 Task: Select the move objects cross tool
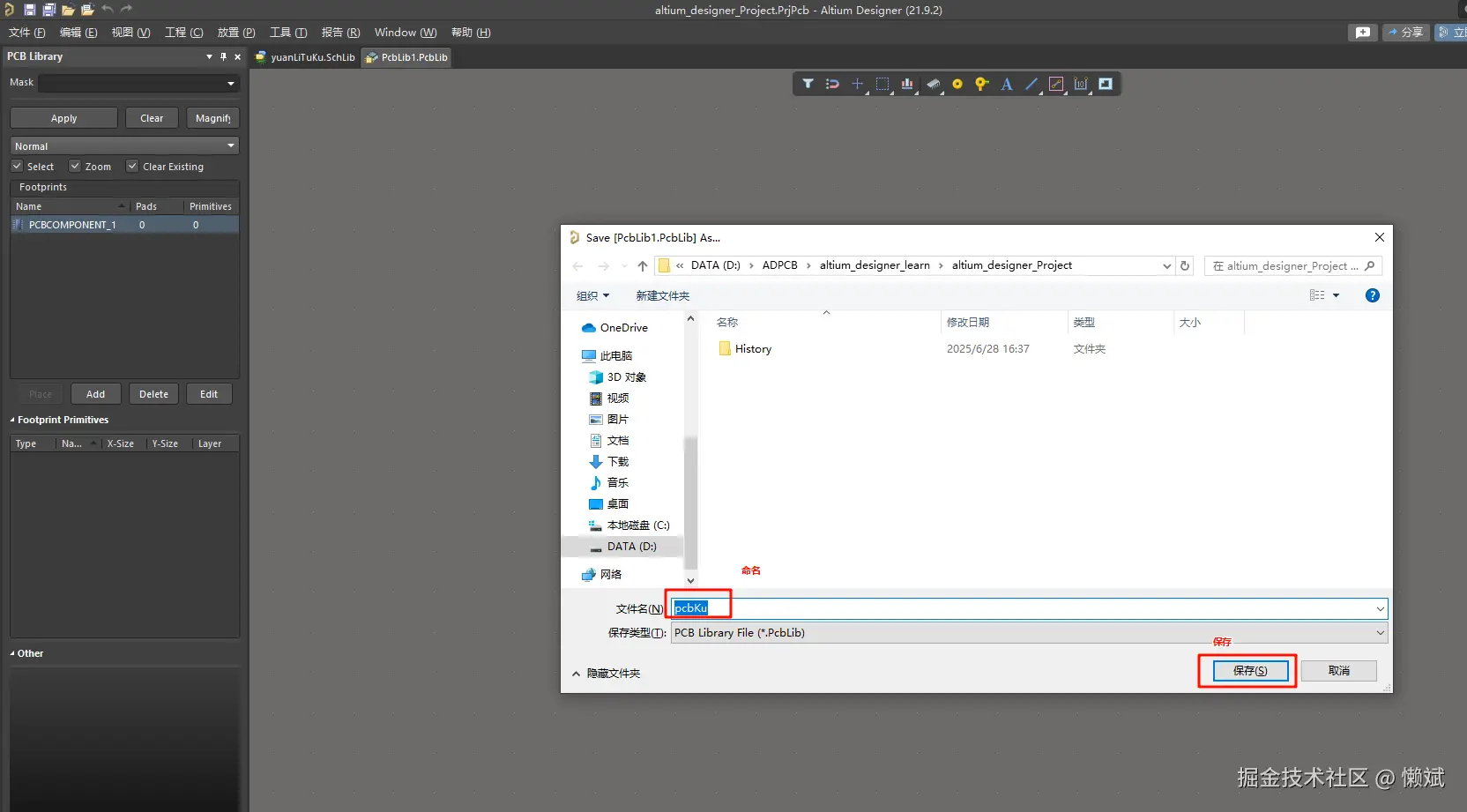click(x=857, y=84)
